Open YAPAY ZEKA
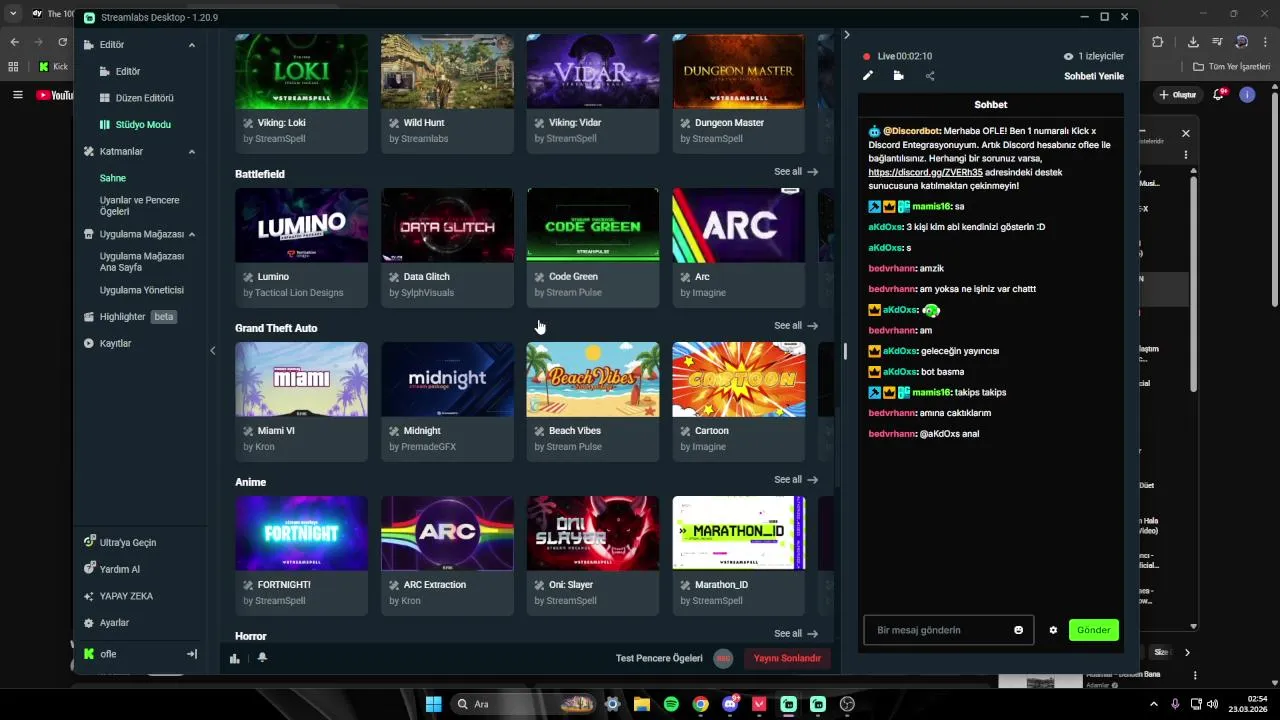This screenshot has width=1280, height=720. pyautogui.click(x=118, y=596)
